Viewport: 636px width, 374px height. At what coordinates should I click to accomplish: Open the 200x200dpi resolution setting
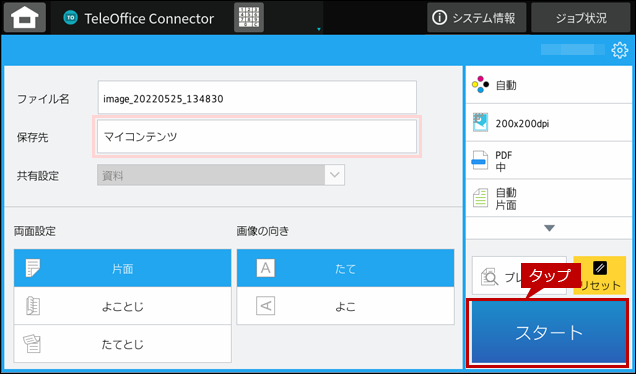pyautogui.click(x=549, y=123)
